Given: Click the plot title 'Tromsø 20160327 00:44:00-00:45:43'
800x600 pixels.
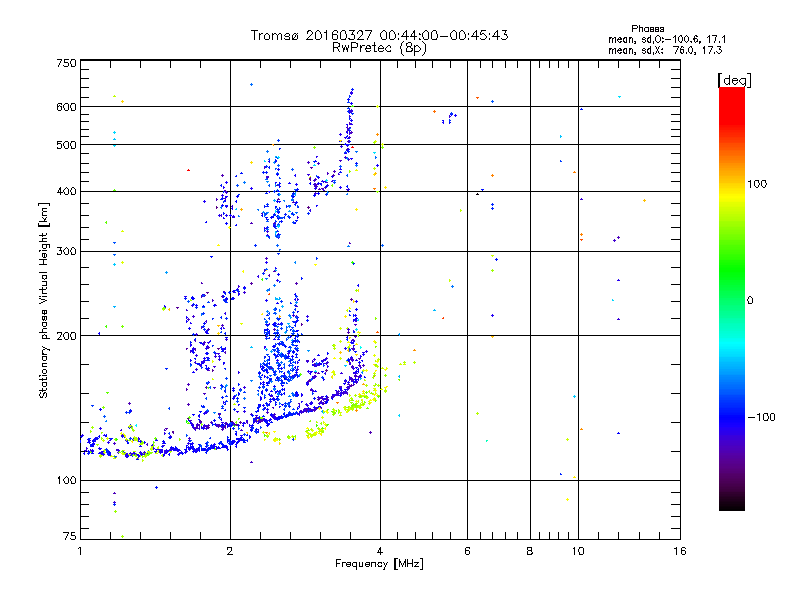Looking at the screenshot, I should click(379, 35).
